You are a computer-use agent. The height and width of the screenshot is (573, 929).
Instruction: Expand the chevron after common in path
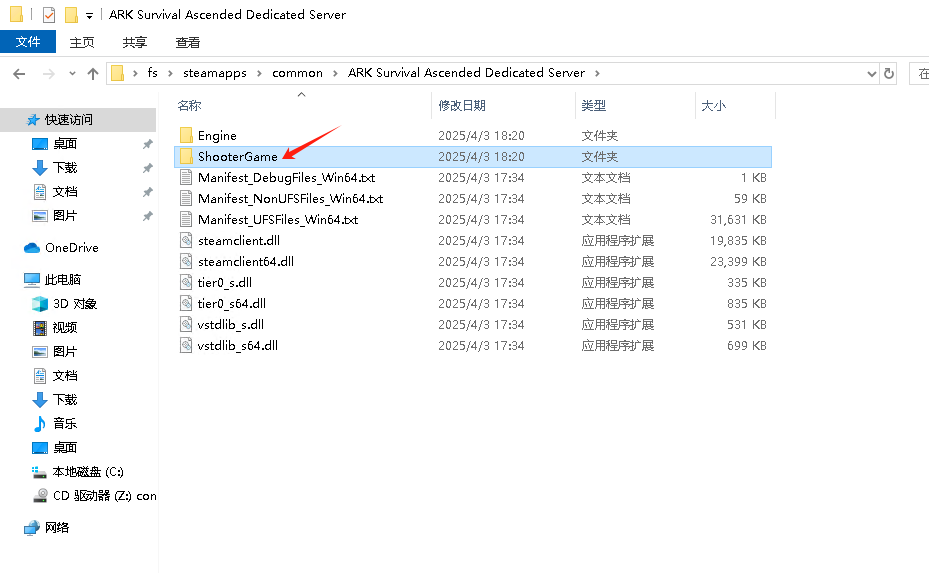click(x=335, y=73)
